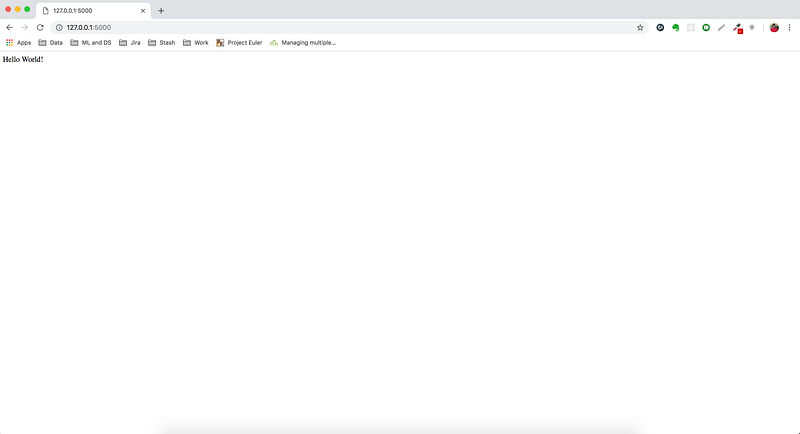Open the Evernote elephant extension
This screenshot has width=800, height=434.
tap(676, 28)
